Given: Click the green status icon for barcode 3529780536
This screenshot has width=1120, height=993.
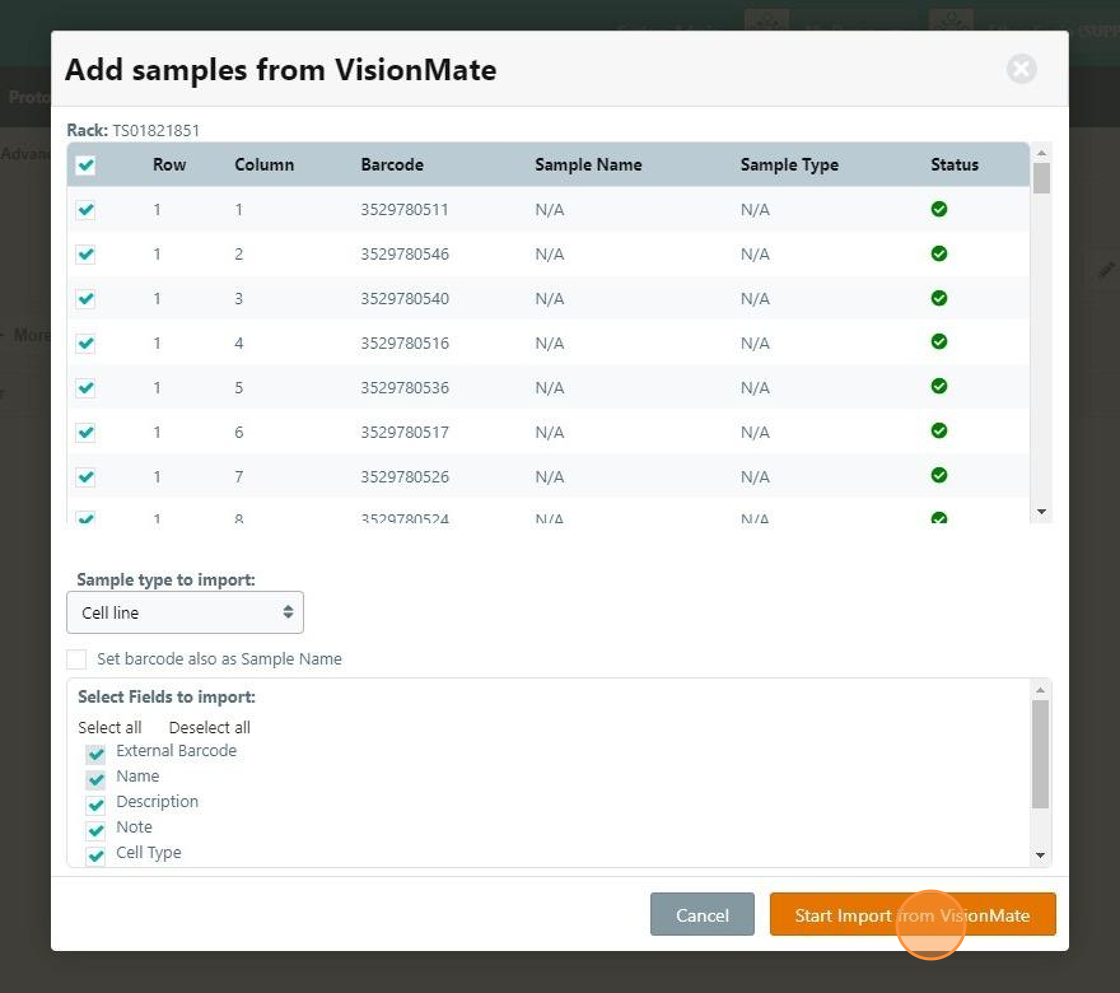Looking at the screenshot, I should [939, 386].
